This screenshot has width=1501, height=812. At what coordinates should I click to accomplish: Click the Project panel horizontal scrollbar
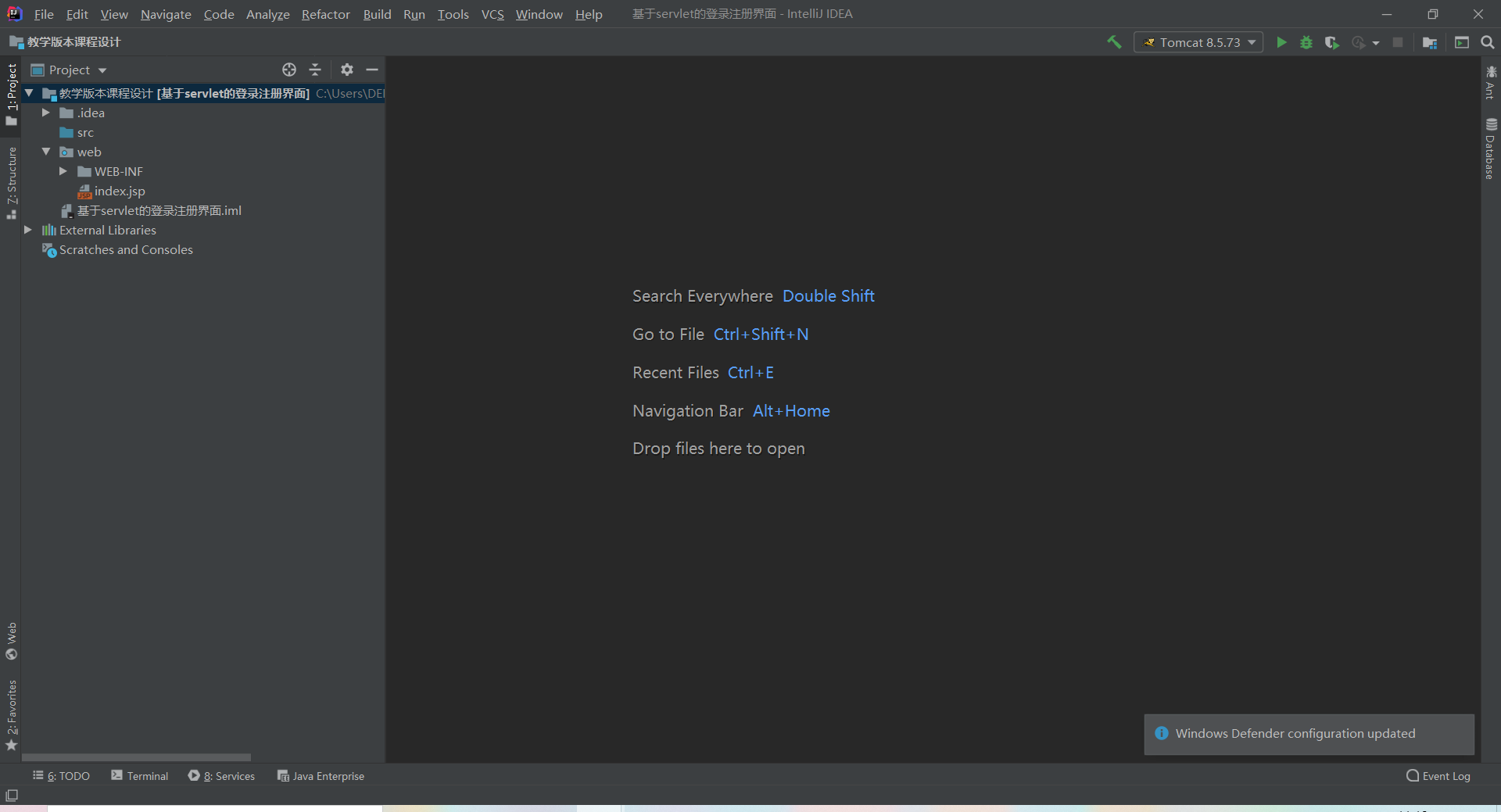(x=136, y=757)
